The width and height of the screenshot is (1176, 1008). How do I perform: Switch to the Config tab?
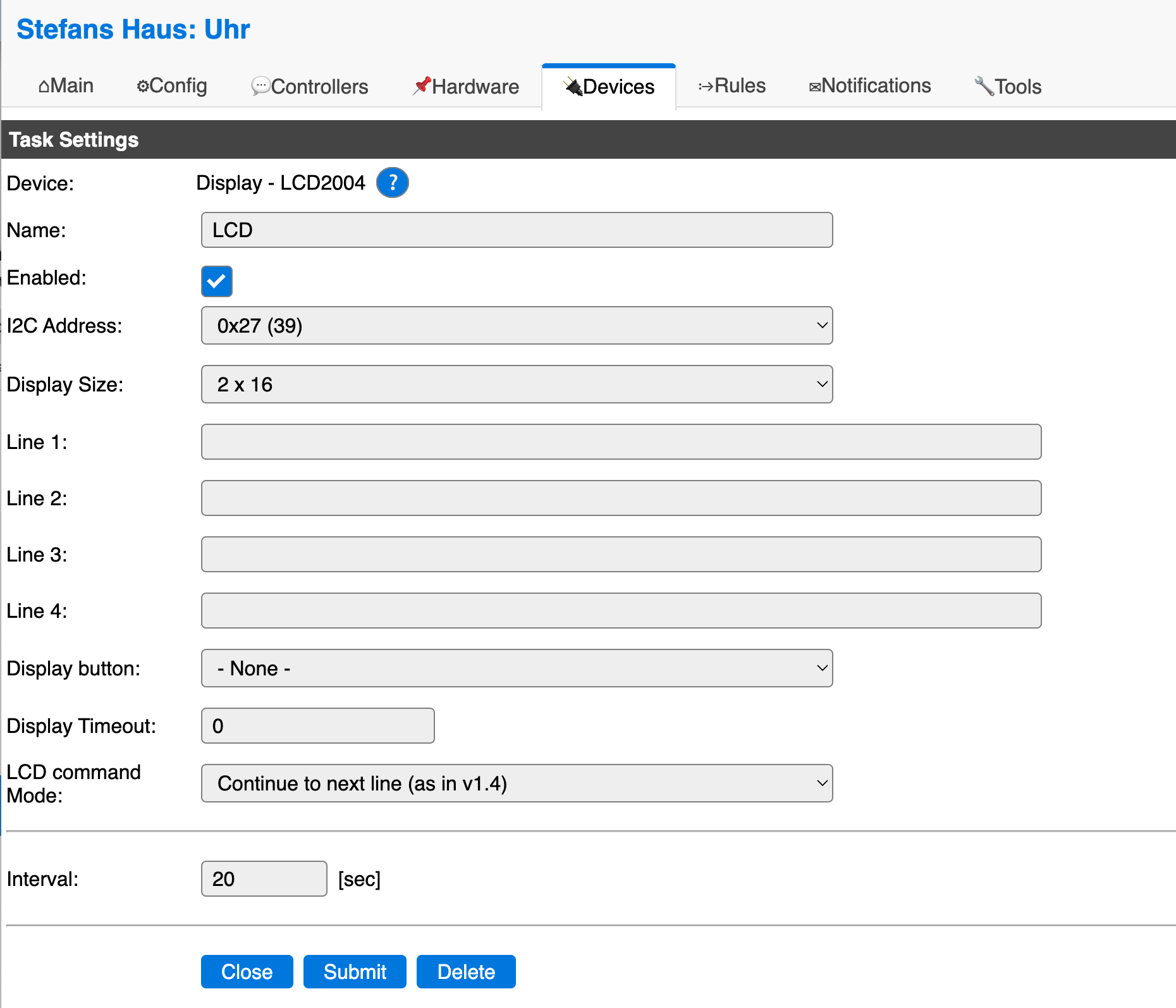(172, 86)
